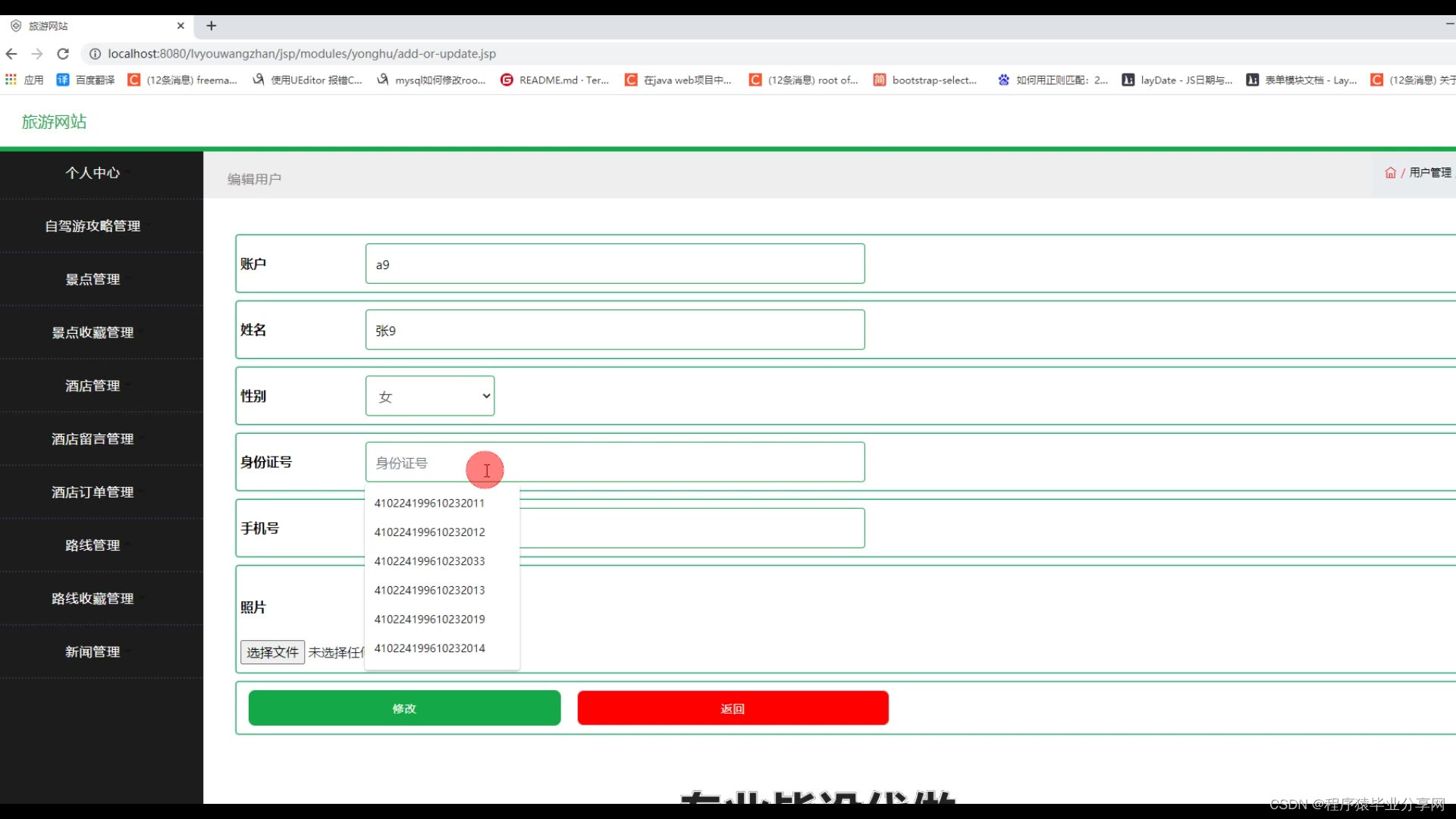Pick suggestion 410224199610232014

click(429, 648)
